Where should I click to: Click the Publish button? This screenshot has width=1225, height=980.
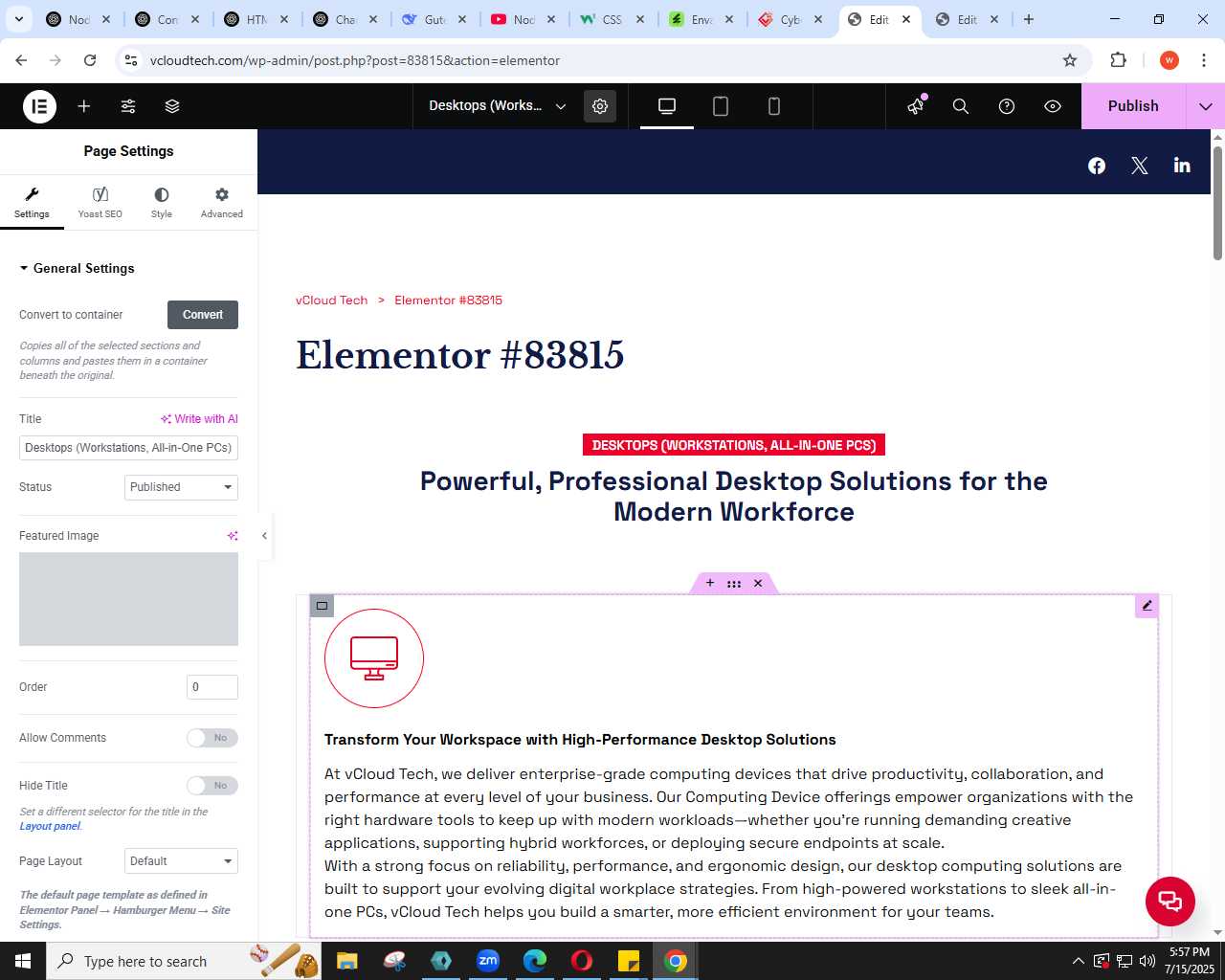coord(1133,106)
